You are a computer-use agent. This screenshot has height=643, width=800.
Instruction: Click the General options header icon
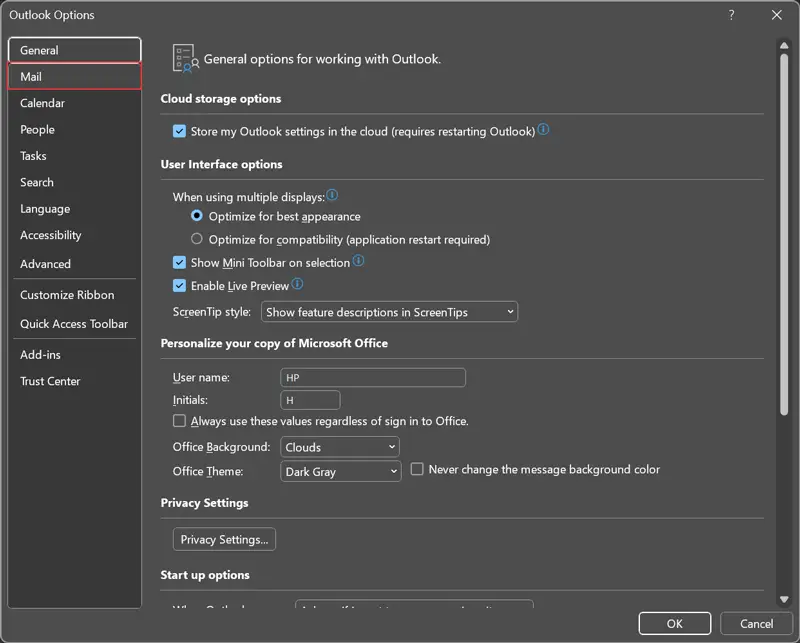tap(185, 59)
